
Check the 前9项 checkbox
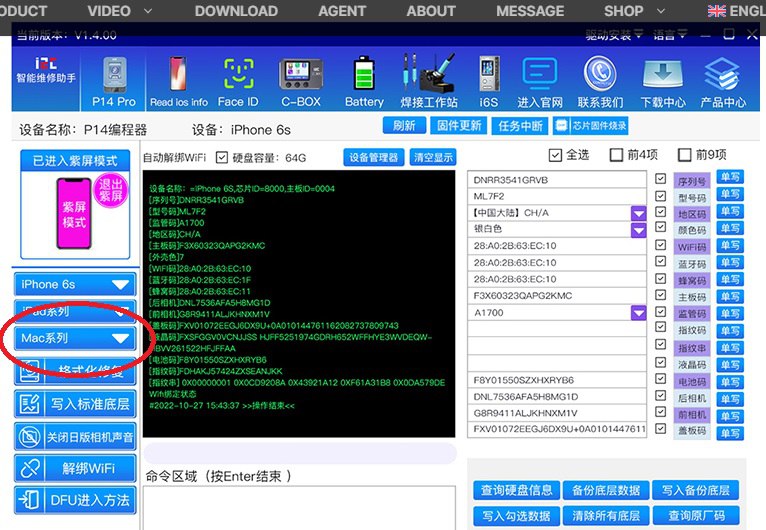[684, 155]
